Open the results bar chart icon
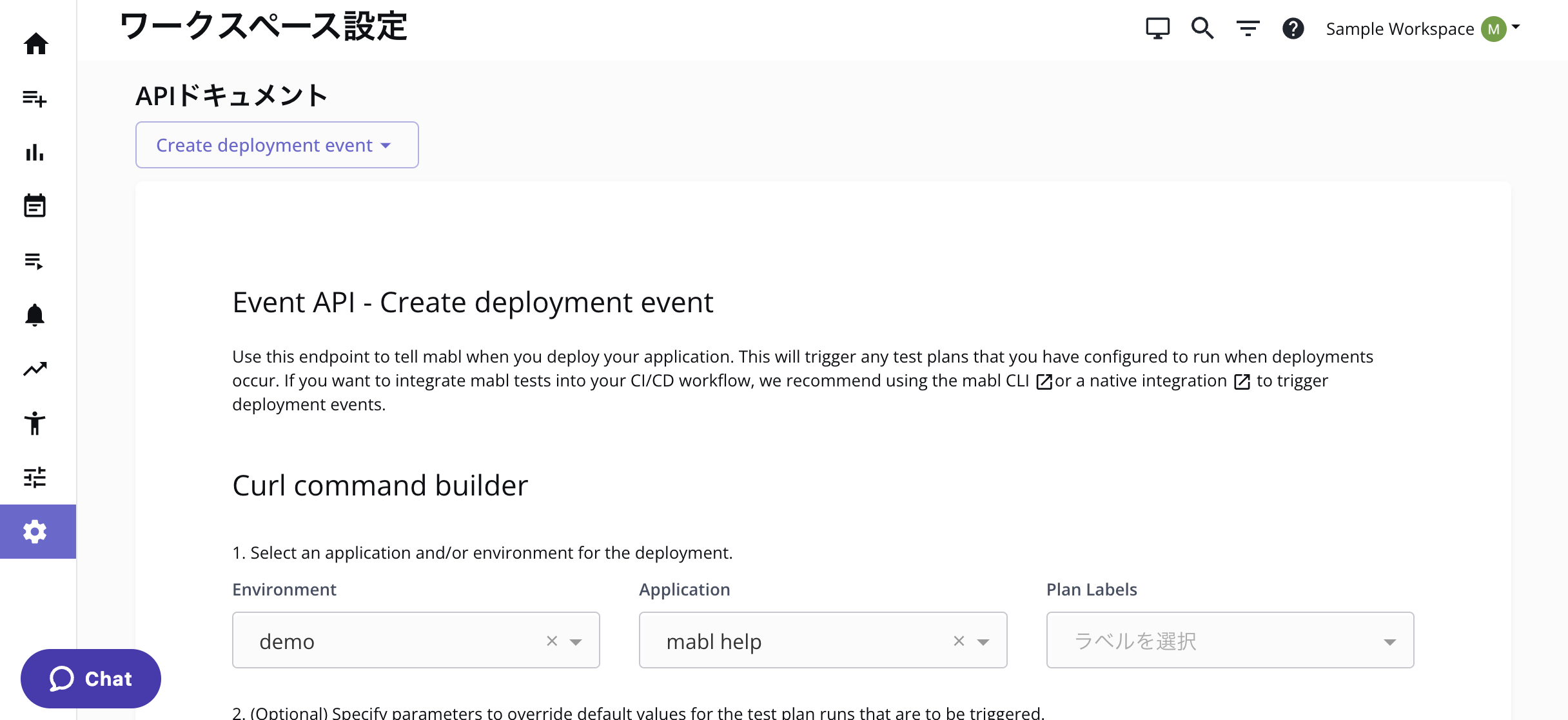This screenshot has width=1568, height=720. [35, 153]
